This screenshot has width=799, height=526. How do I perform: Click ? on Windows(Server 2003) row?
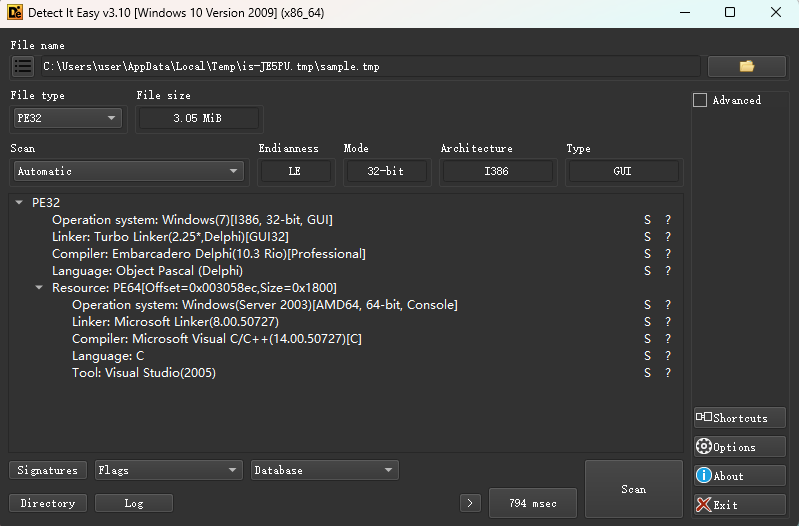pos(668,305)
